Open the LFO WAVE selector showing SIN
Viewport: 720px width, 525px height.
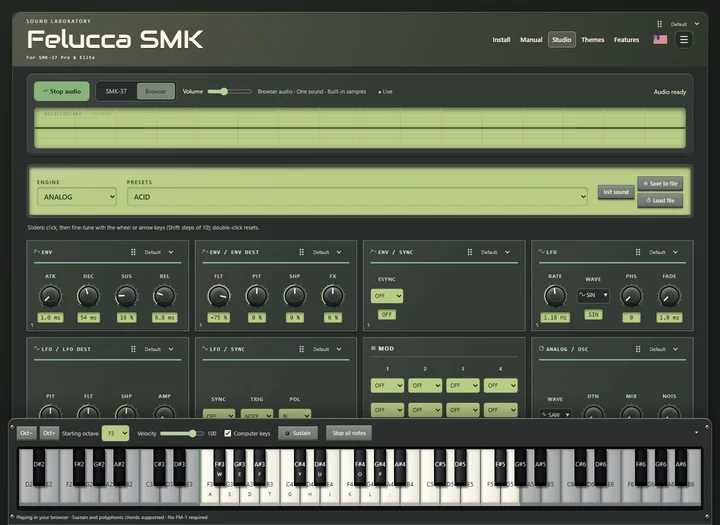[593, 295]
